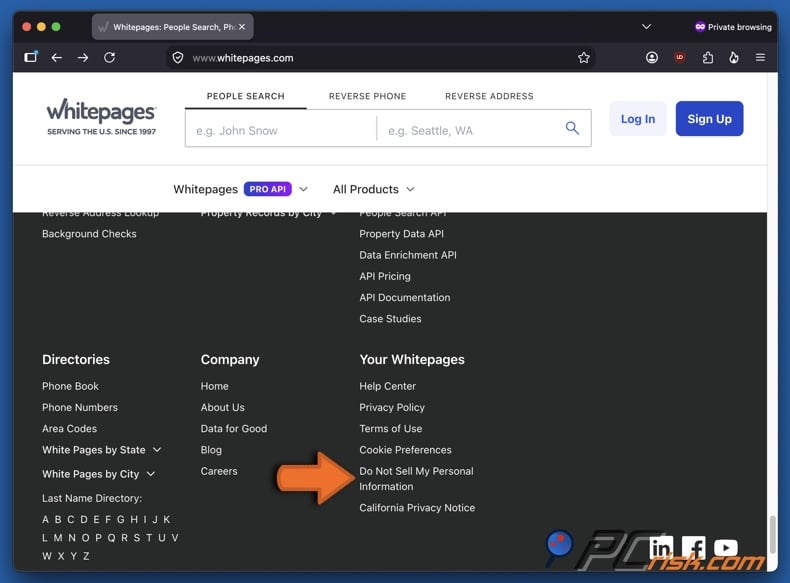Open the Firefox account icon
The image size is (790, 583).
(651, 57)
